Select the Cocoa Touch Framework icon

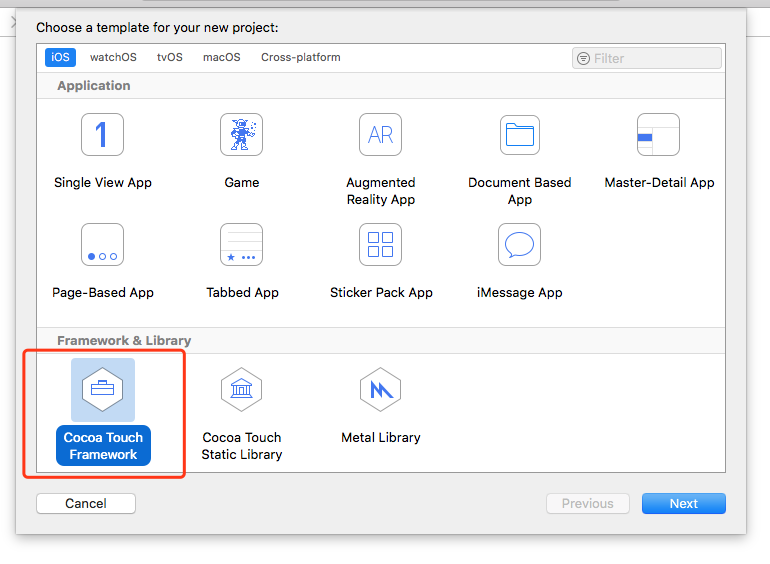click(x=103, y=390)
